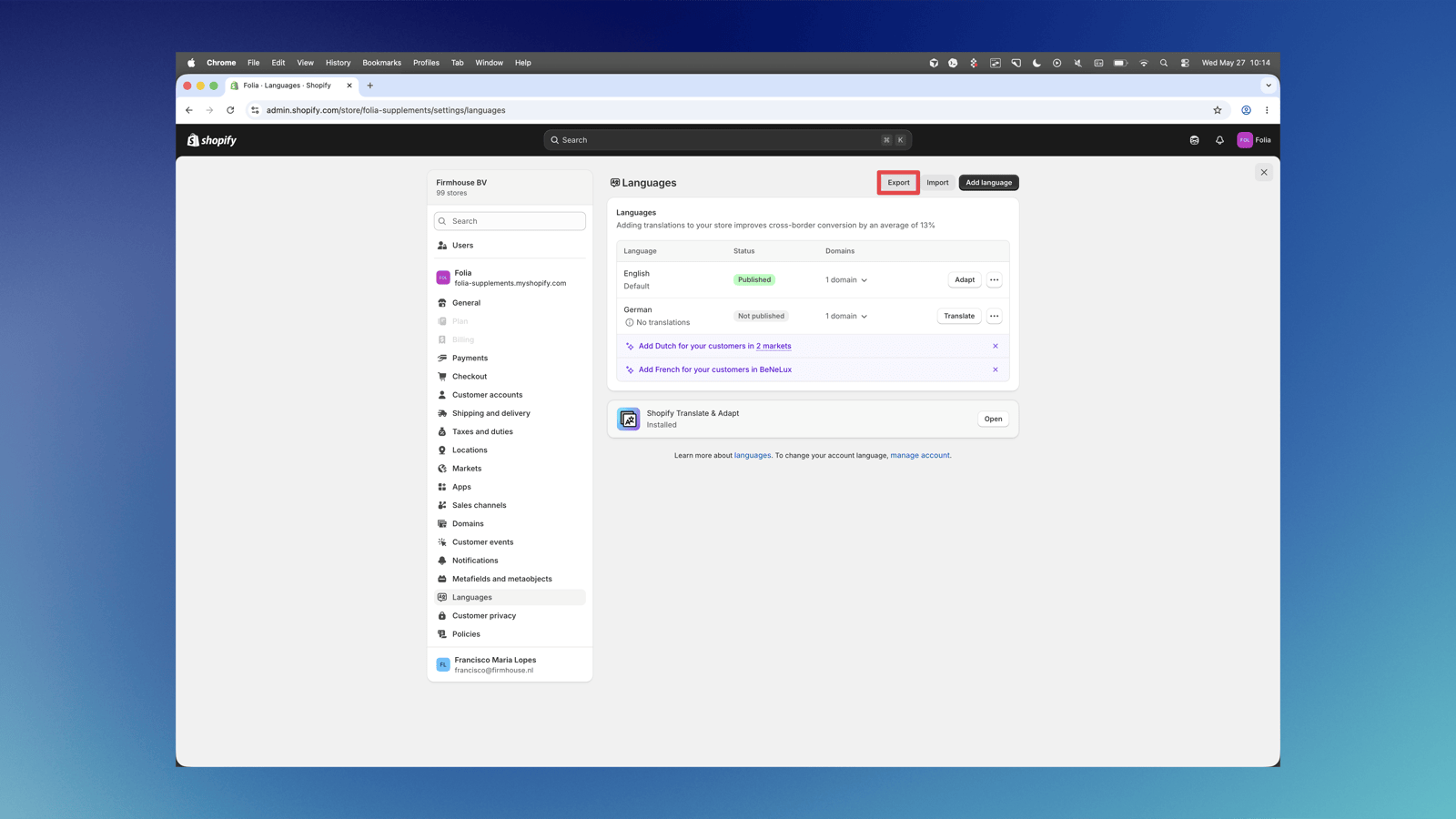Open Chrome Profiles menu
The height and width of the screenshot is (819, 1456).
pos(426,63)
